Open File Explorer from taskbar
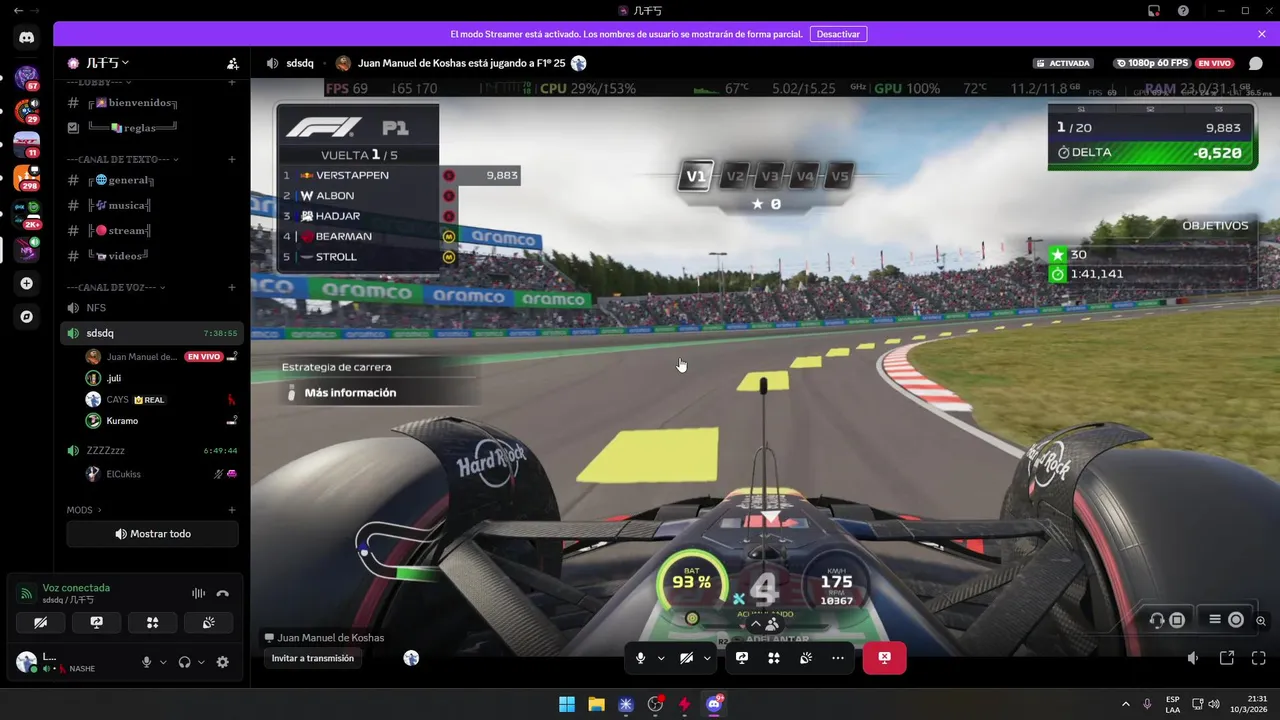Image resolution: width=1280 pixels, height=720 pixels. click(596, 704)
